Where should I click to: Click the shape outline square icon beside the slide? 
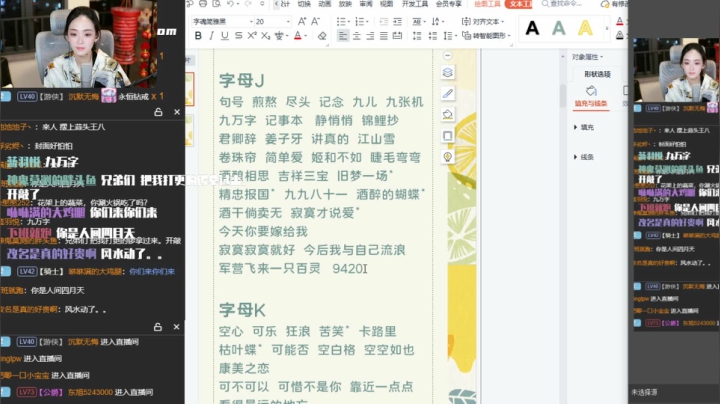(x=448, y=136)
